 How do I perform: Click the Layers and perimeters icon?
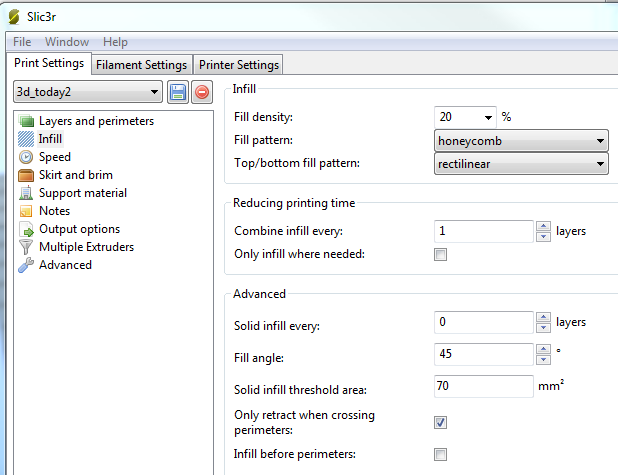(26, 121)
